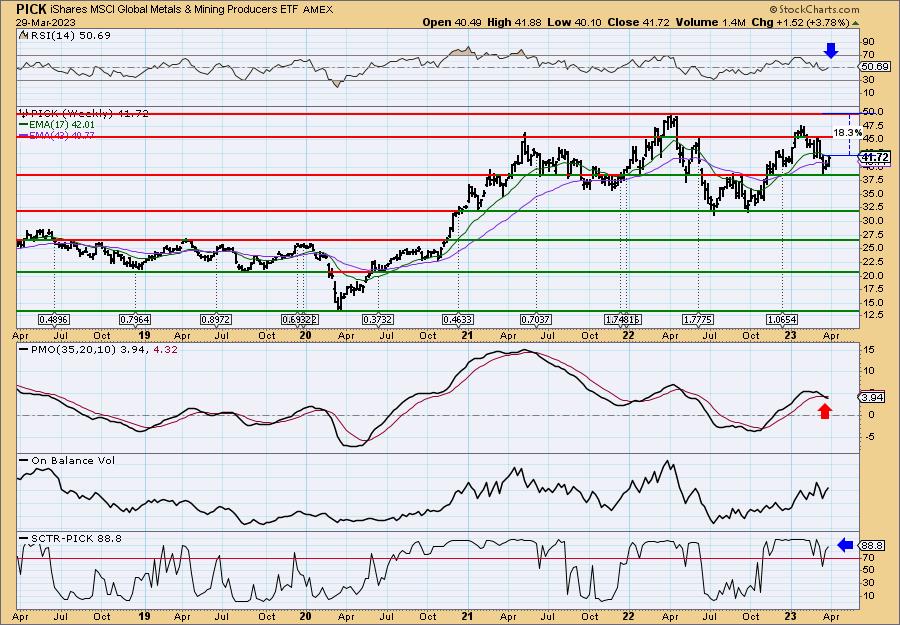The image size is (900, 625).
Task: Click the 0.7037 dividend marker
Action: (536, 319)
